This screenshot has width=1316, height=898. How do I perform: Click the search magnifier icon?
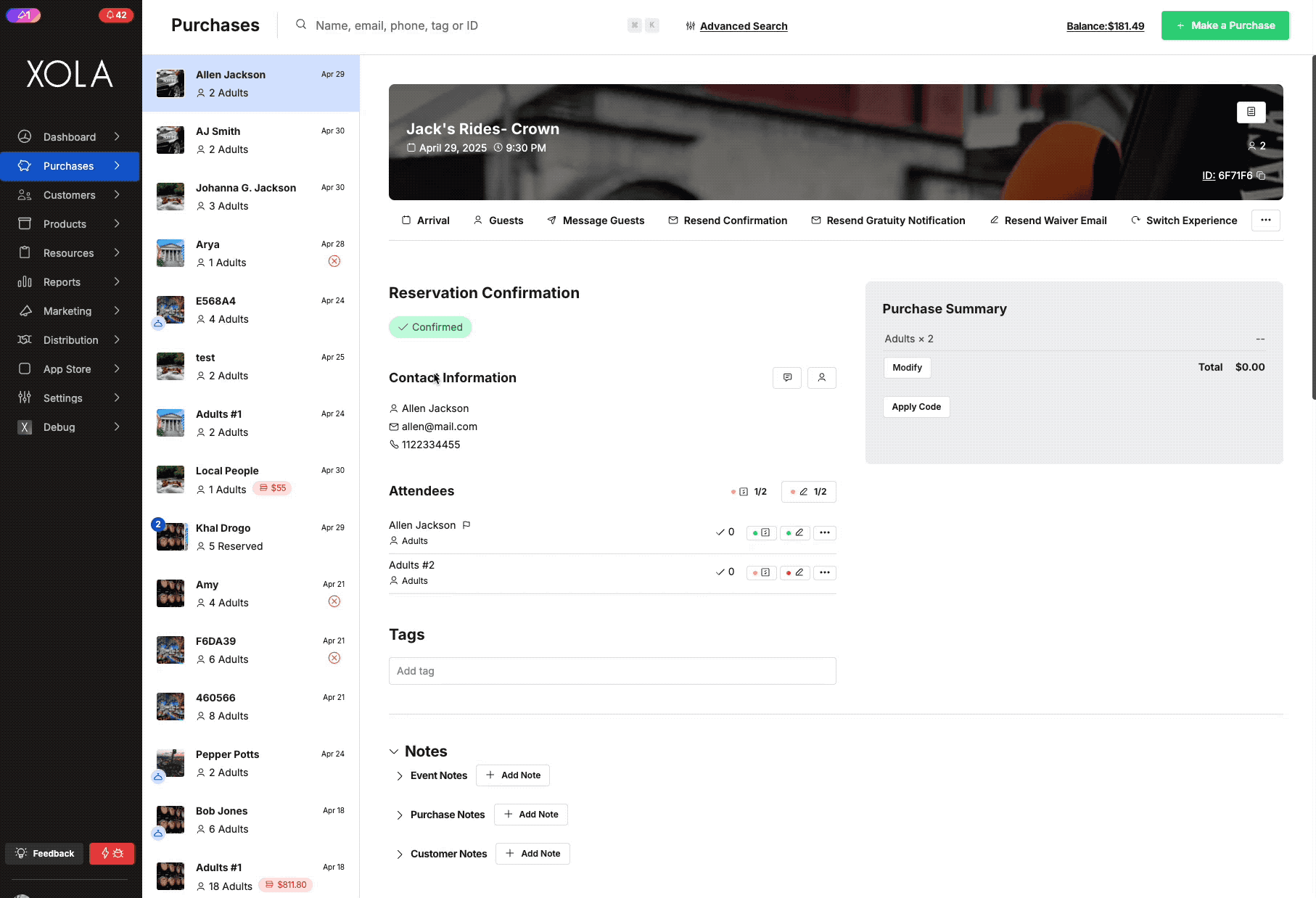point(300,25)
